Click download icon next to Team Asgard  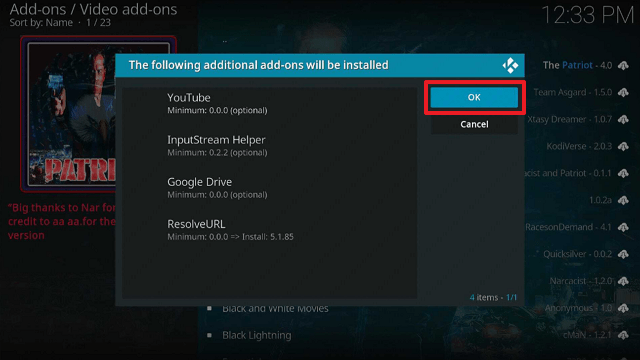tap(623, 92)
